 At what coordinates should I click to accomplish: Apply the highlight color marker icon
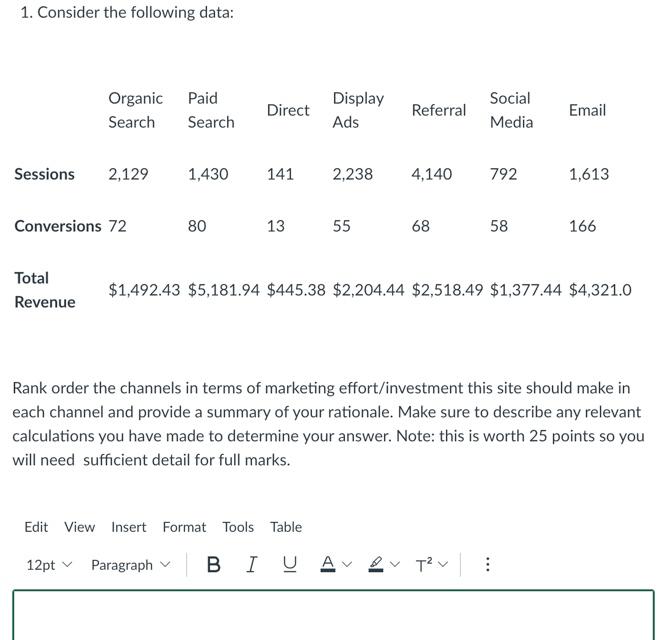point(376,564)
